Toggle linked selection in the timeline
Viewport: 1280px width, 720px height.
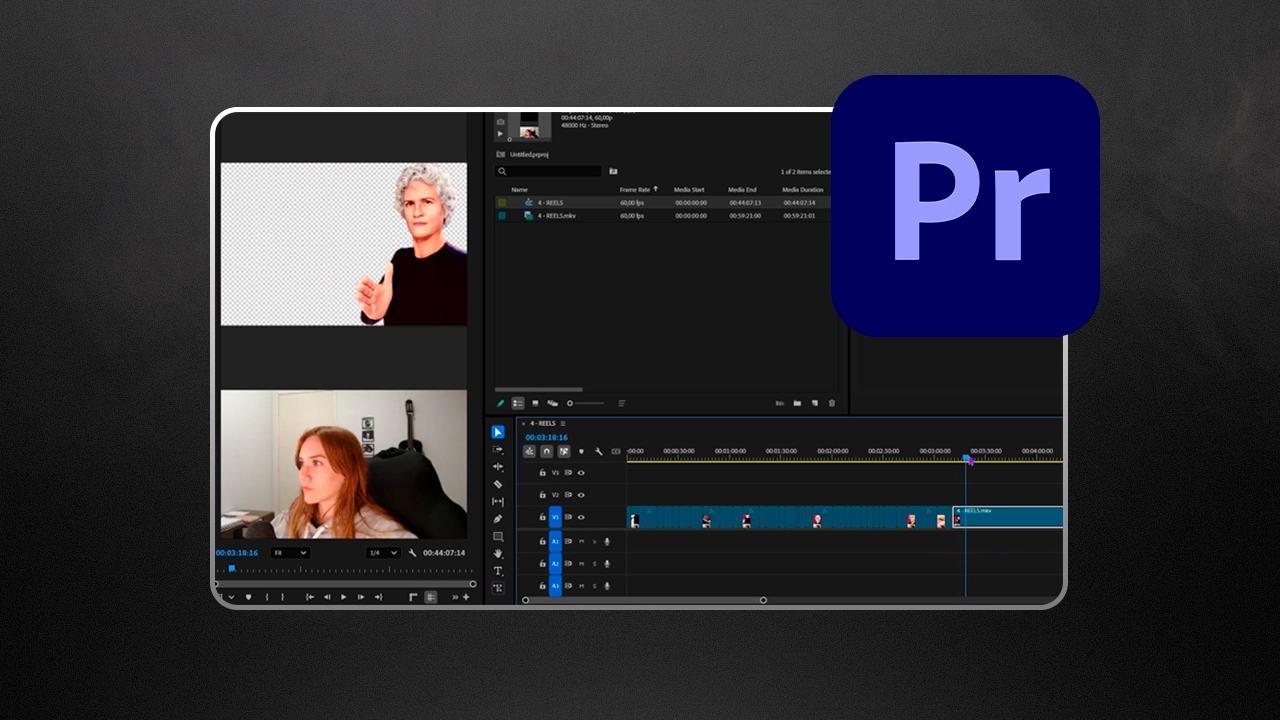[563, 451]
